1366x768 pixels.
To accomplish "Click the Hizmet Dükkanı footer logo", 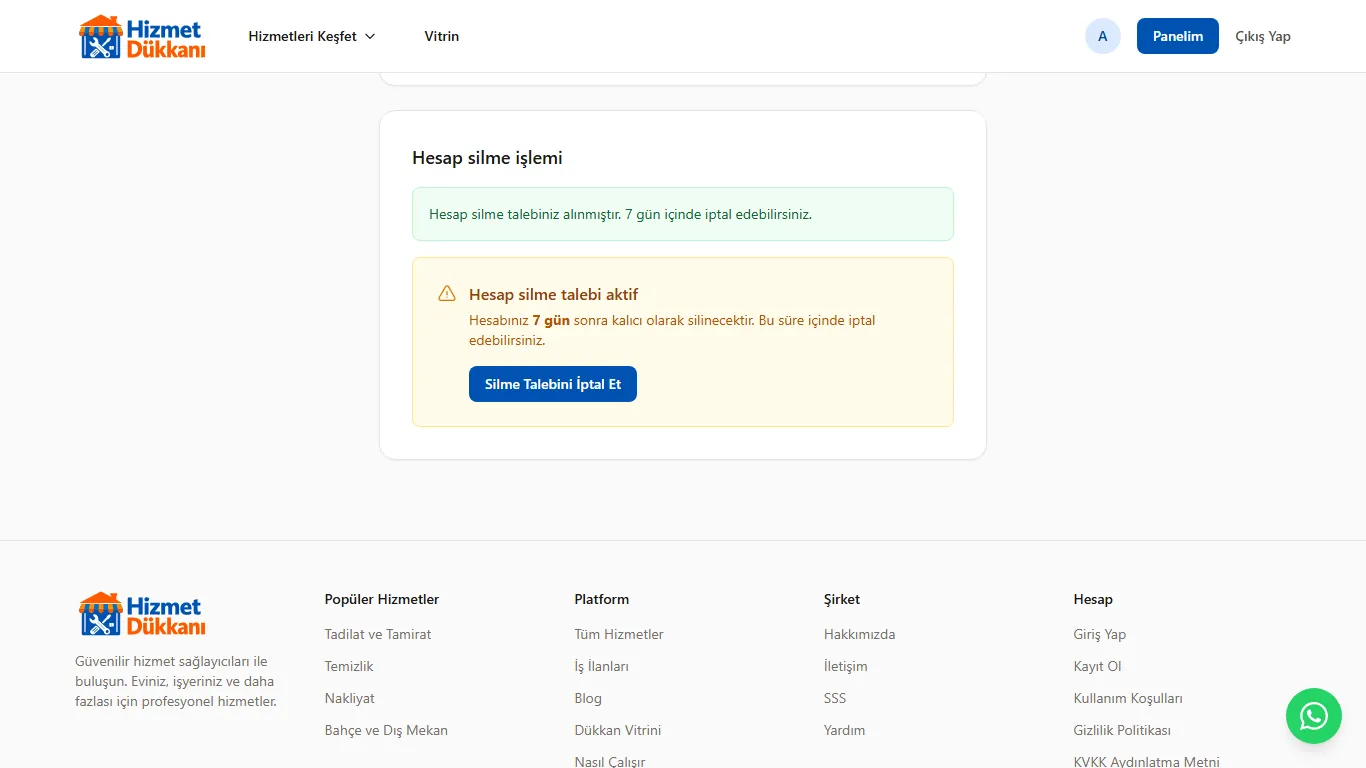I will point(142,614).
